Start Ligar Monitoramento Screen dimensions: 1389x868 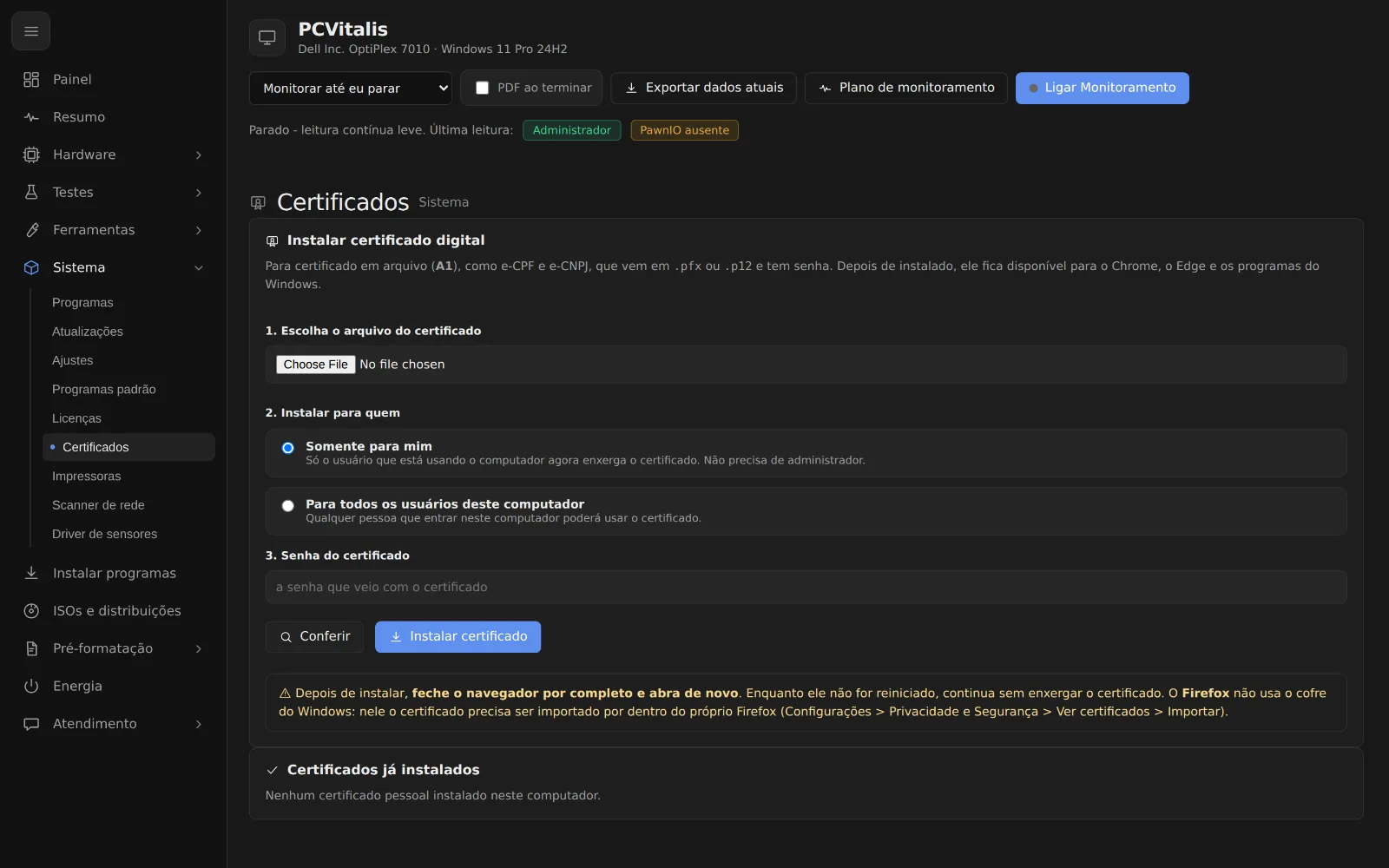coord(1103,88)
